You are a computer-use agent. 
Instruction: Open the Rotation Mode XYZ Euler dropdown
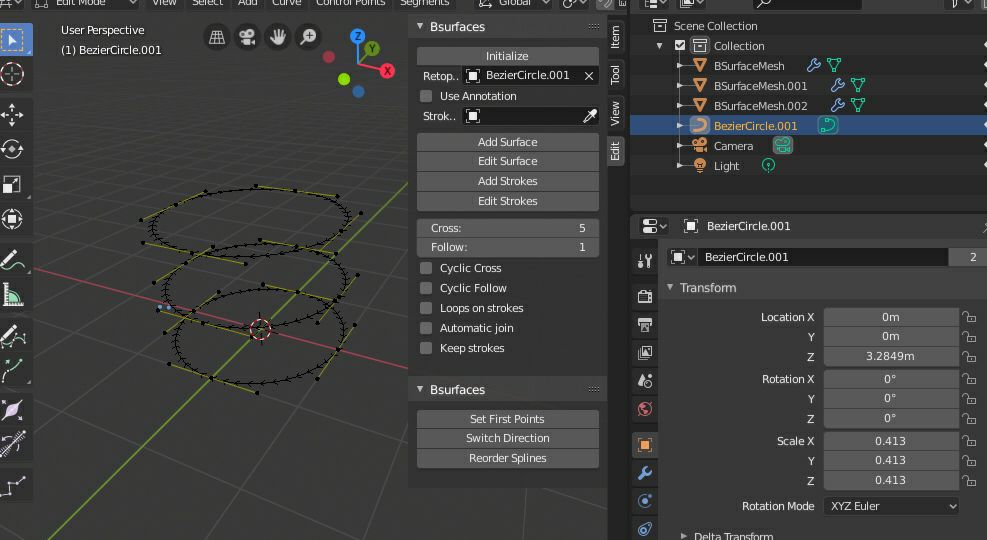pyautogui.click(x=891, y=506)
